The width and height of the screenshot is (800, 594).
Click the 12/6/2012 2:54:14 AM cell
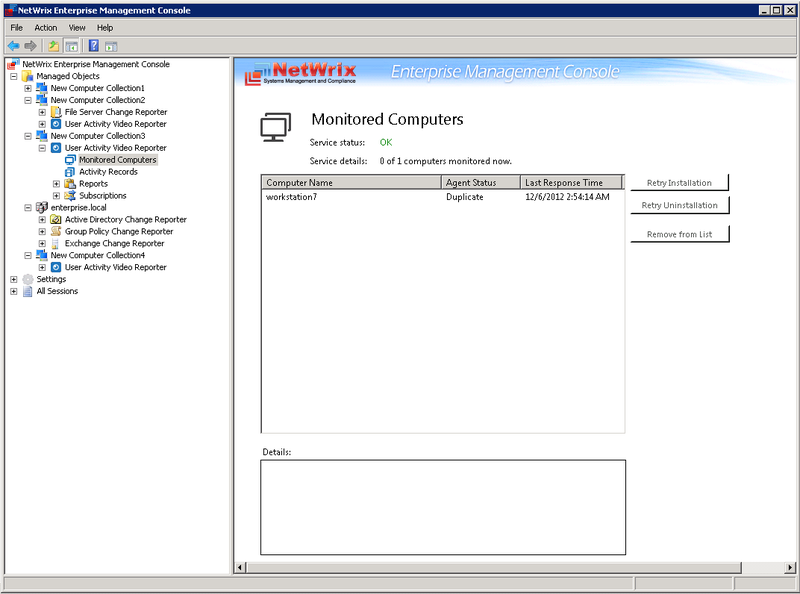tap(567, 197)
